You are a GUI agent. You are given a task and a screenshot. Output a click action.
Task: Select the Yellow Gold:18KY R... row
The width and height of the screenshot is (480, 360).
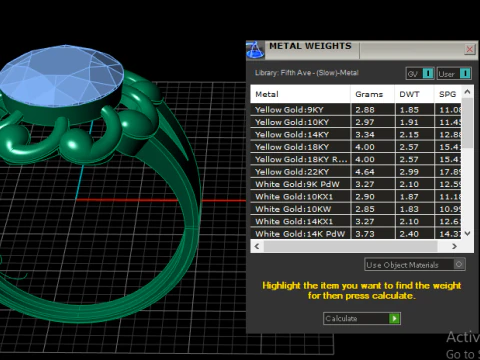coord(356,159)
